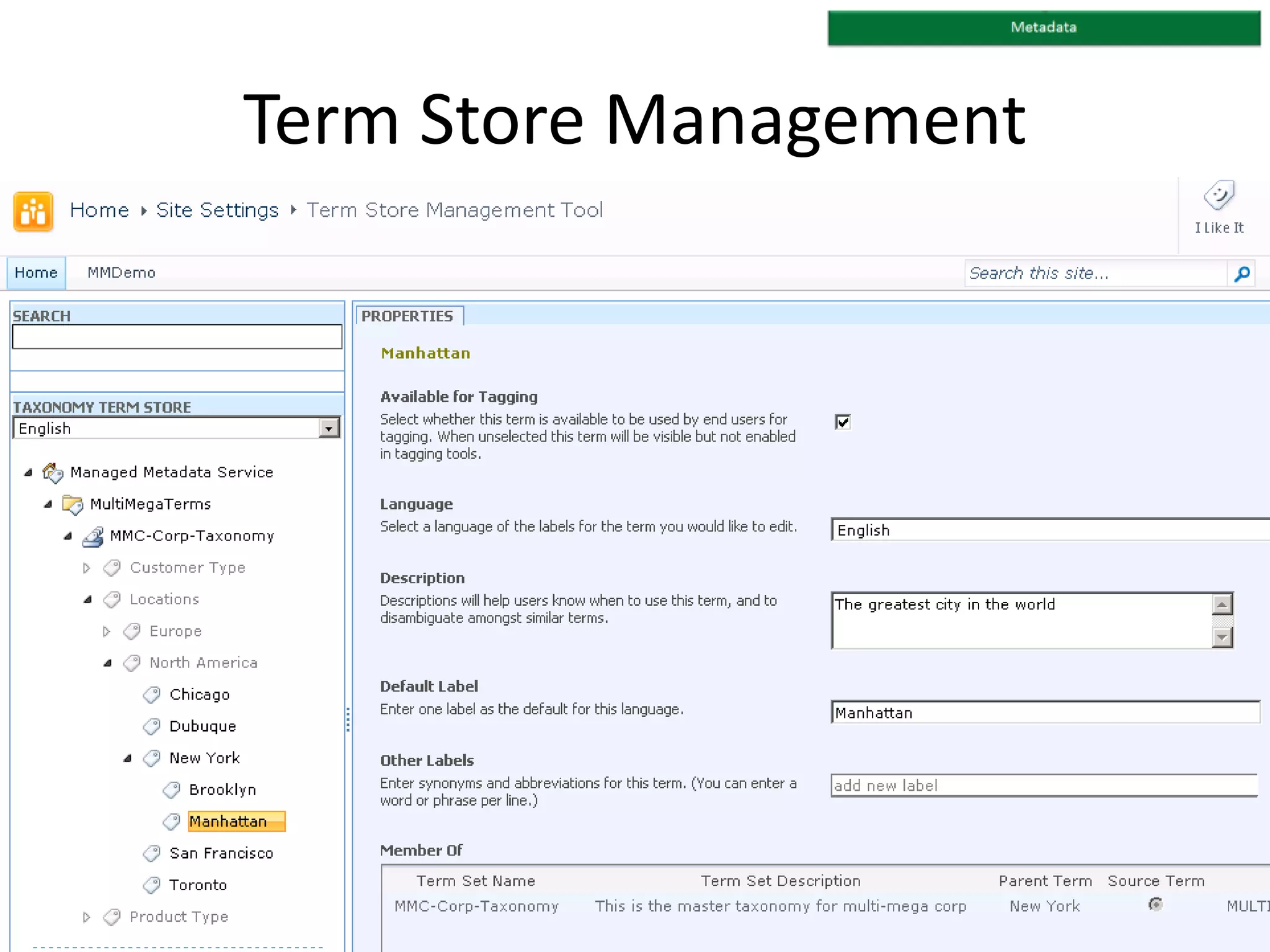Open the MMDemo navigation tab
This screenshot has height=952, width=1270.
tap(122, 273)
